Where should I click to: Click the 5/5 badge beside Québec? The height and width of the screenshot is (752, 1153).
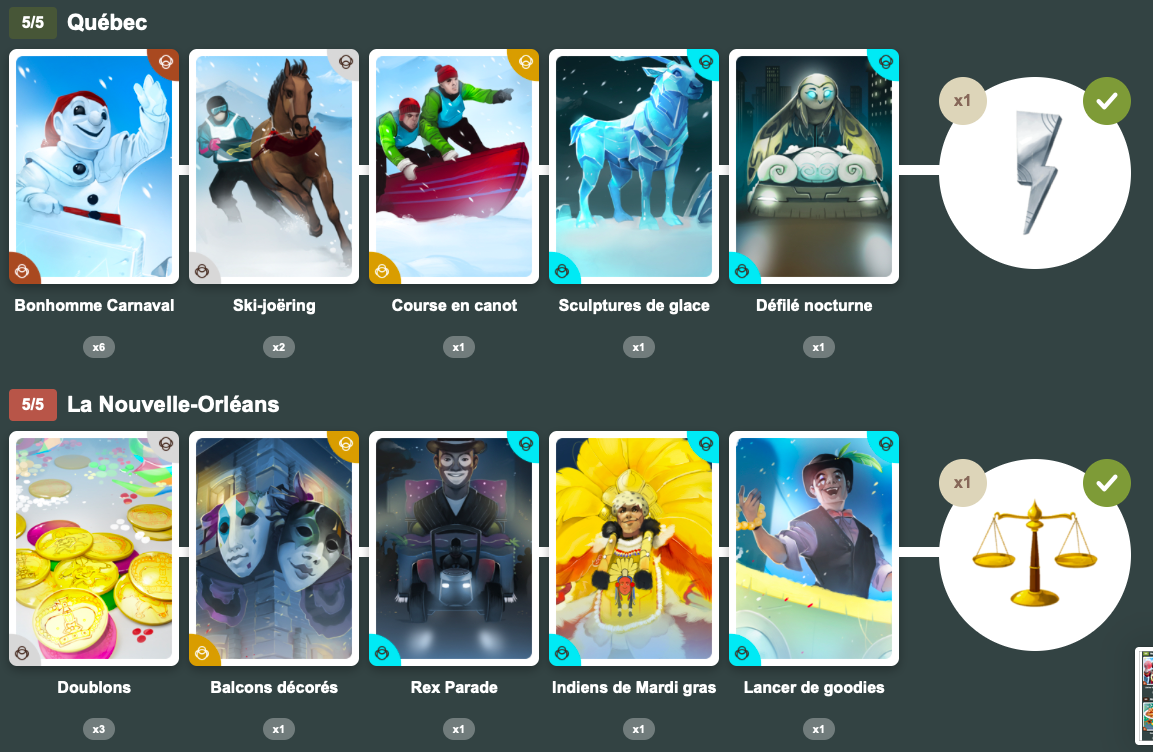click(x=32, y=23)
